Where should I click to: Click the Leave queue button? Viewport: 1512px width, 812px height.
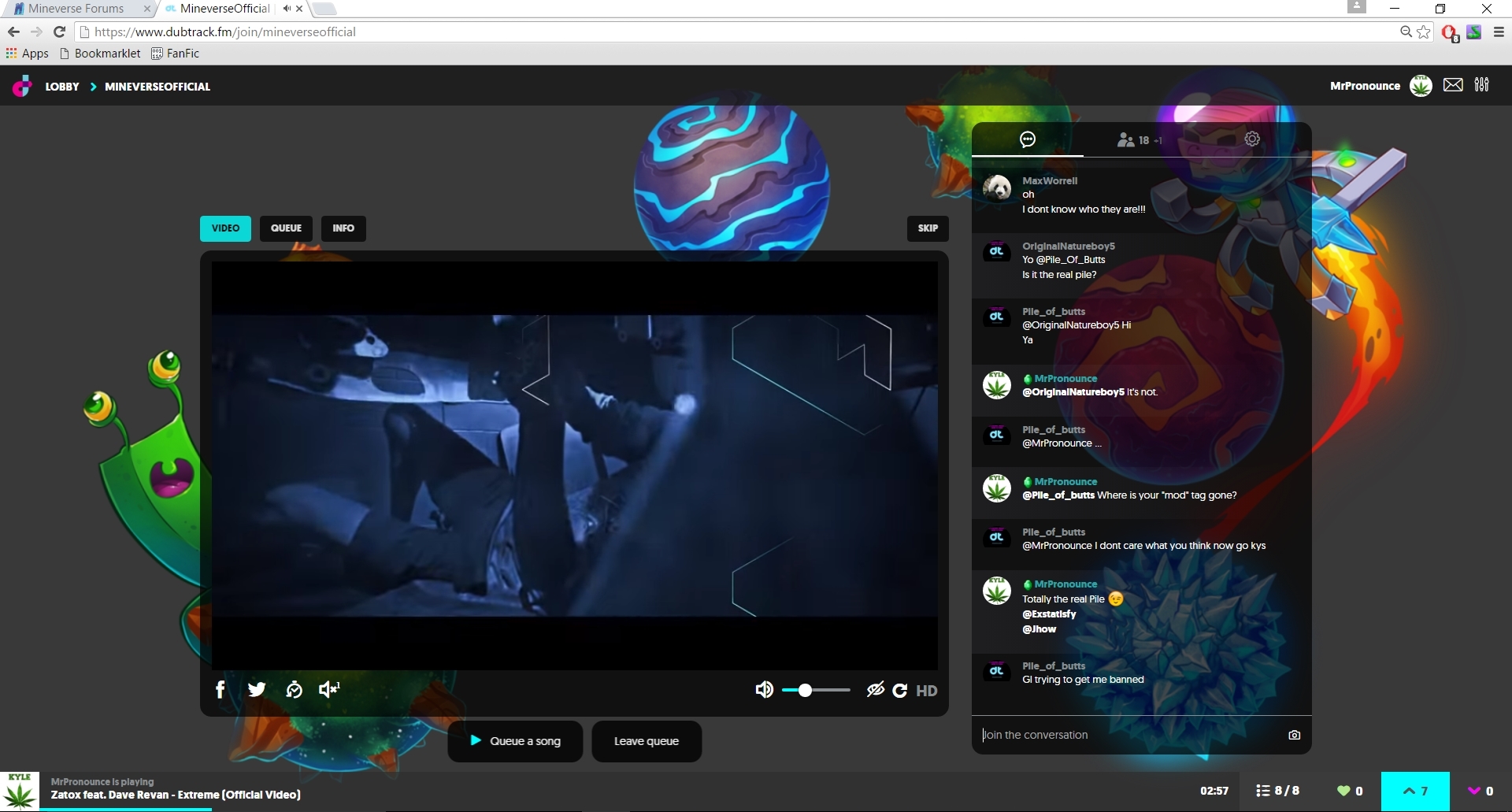(647, 741)
